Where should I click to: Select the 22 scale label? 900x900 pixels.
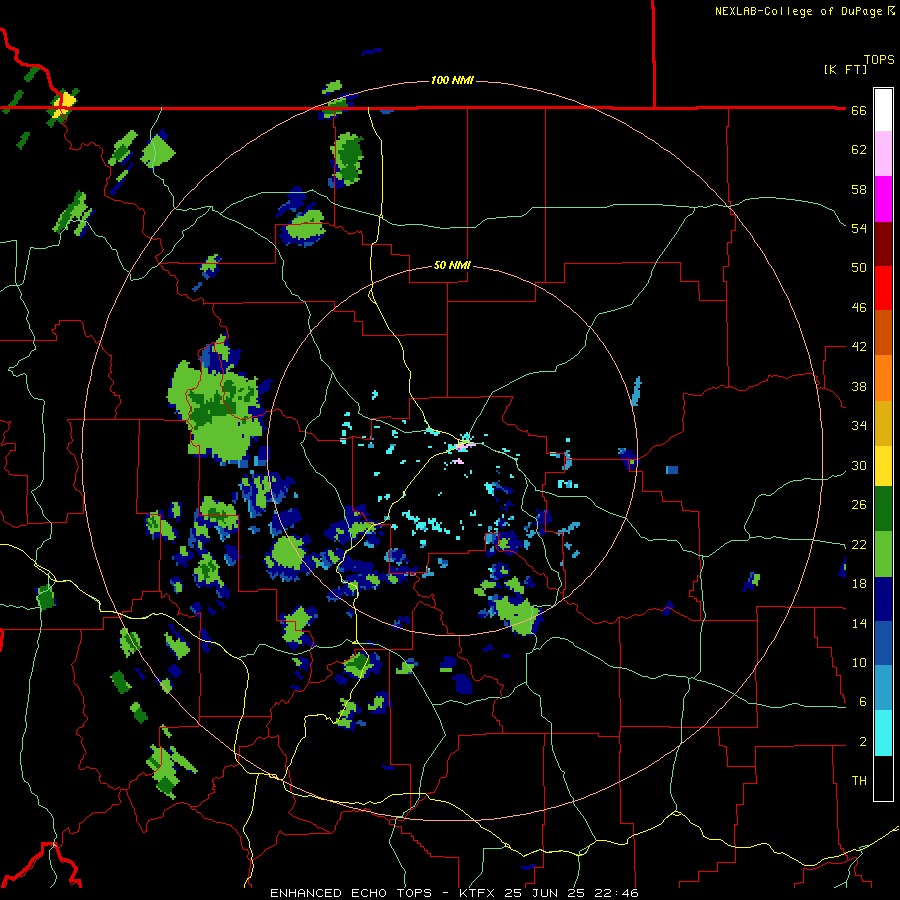pyautogui.click(x=859, y=544)
